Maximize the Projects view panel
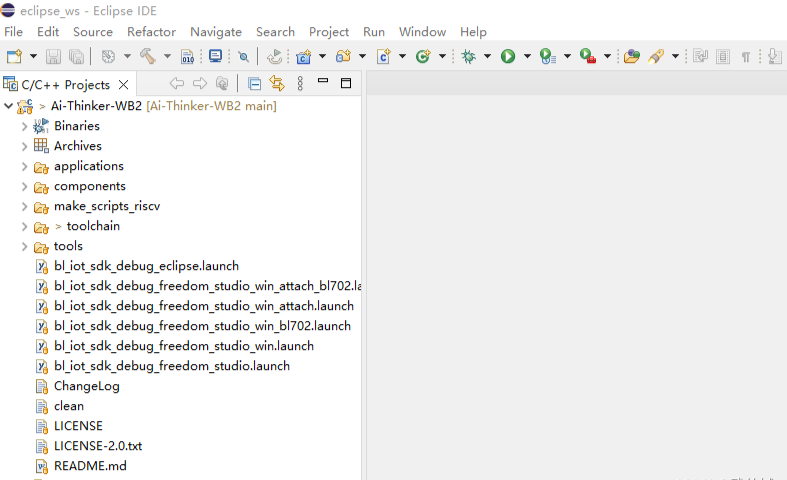This screenshot has width=787, height=480. tap(346, 83)
